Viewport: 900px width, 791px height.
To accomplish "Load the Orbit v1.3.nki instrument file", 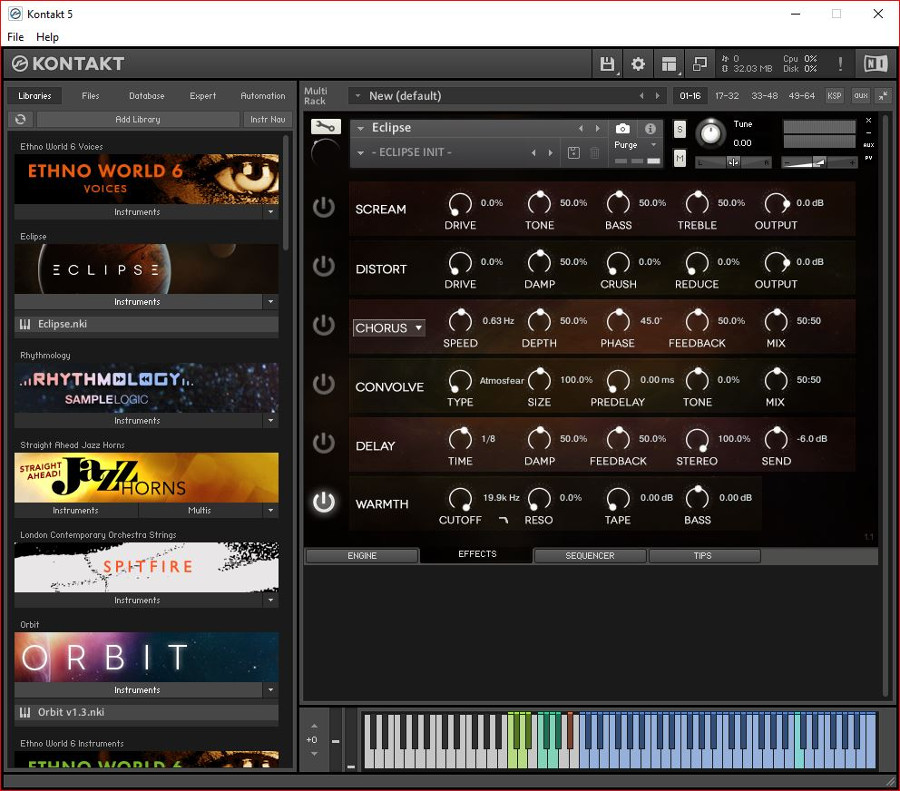I will (x=146, y=712).
